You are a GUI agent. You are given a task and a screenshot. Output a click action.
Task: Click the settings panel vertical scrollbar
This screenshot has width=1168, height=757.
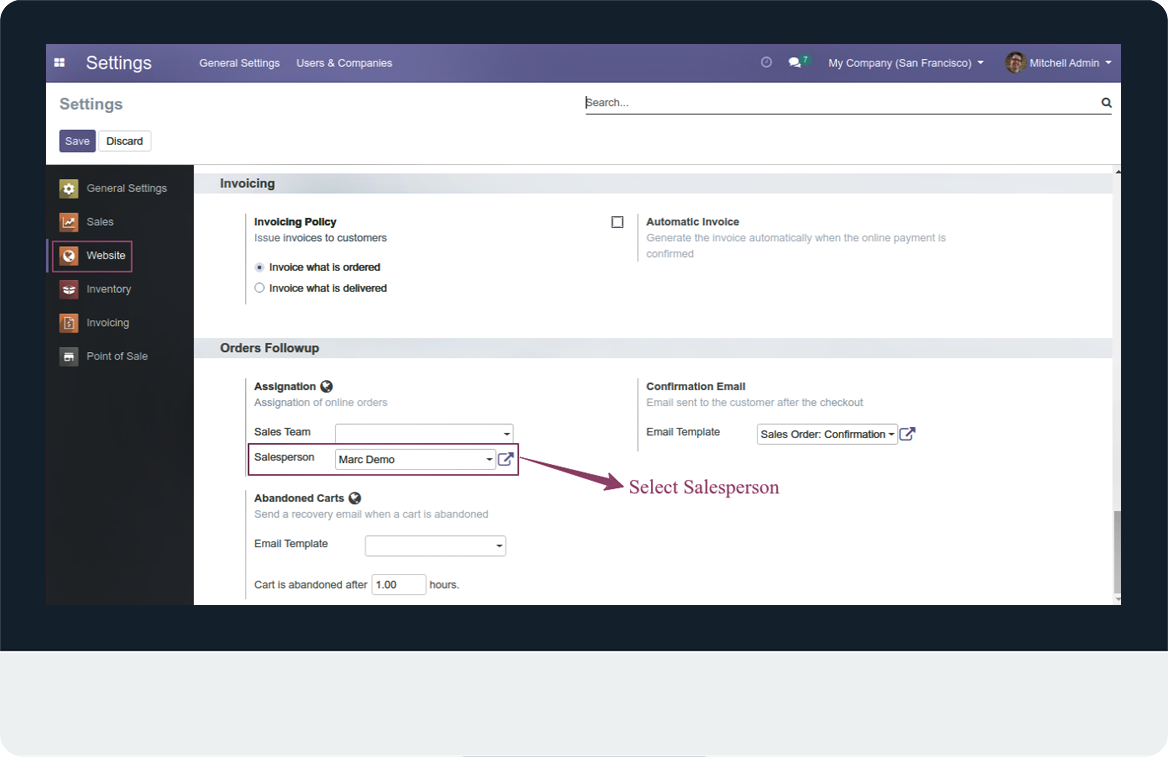[1117, 552]
